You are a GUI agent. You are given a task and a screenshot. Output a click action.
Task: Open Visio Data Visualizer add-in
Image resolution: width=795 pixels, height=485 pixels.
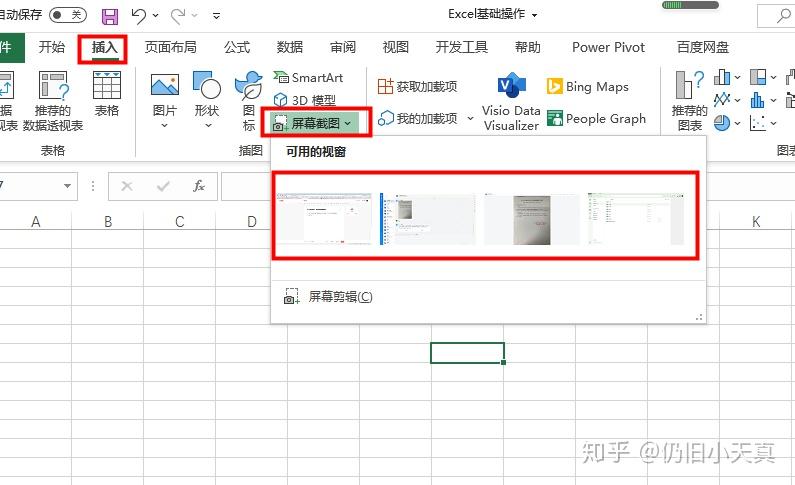click(511, 102)
